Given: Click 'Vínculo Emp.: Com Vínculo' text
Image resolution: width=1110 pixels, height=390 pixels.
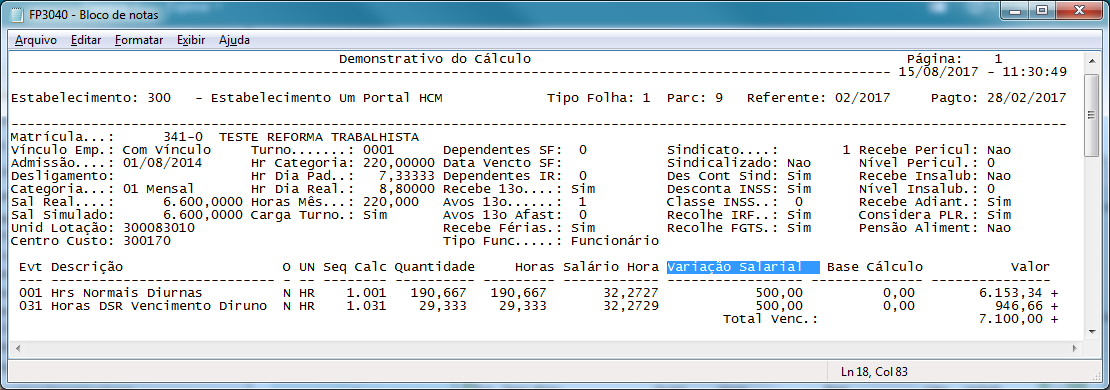Looking at the screenshot, I should 110,150.
